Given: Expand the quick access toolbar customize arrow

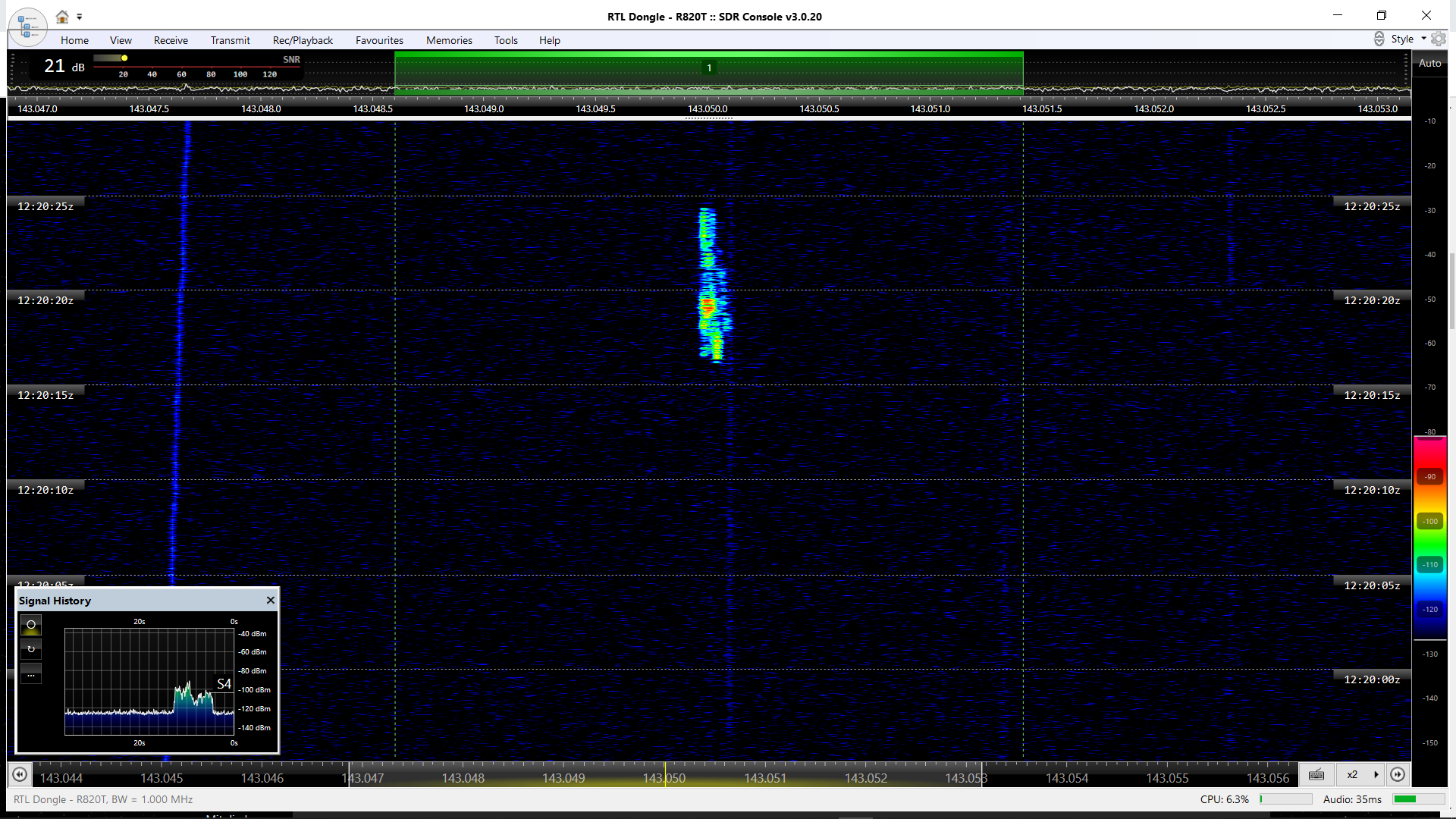Looking at the screenshot, I should click(79, 17).
